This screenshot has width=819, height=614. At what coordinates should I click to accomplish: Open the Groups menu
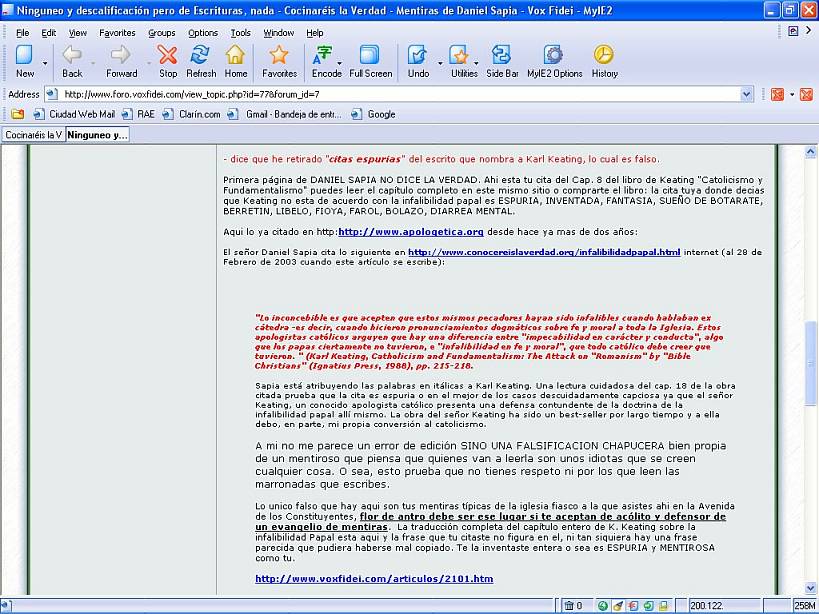pos(161,33)
